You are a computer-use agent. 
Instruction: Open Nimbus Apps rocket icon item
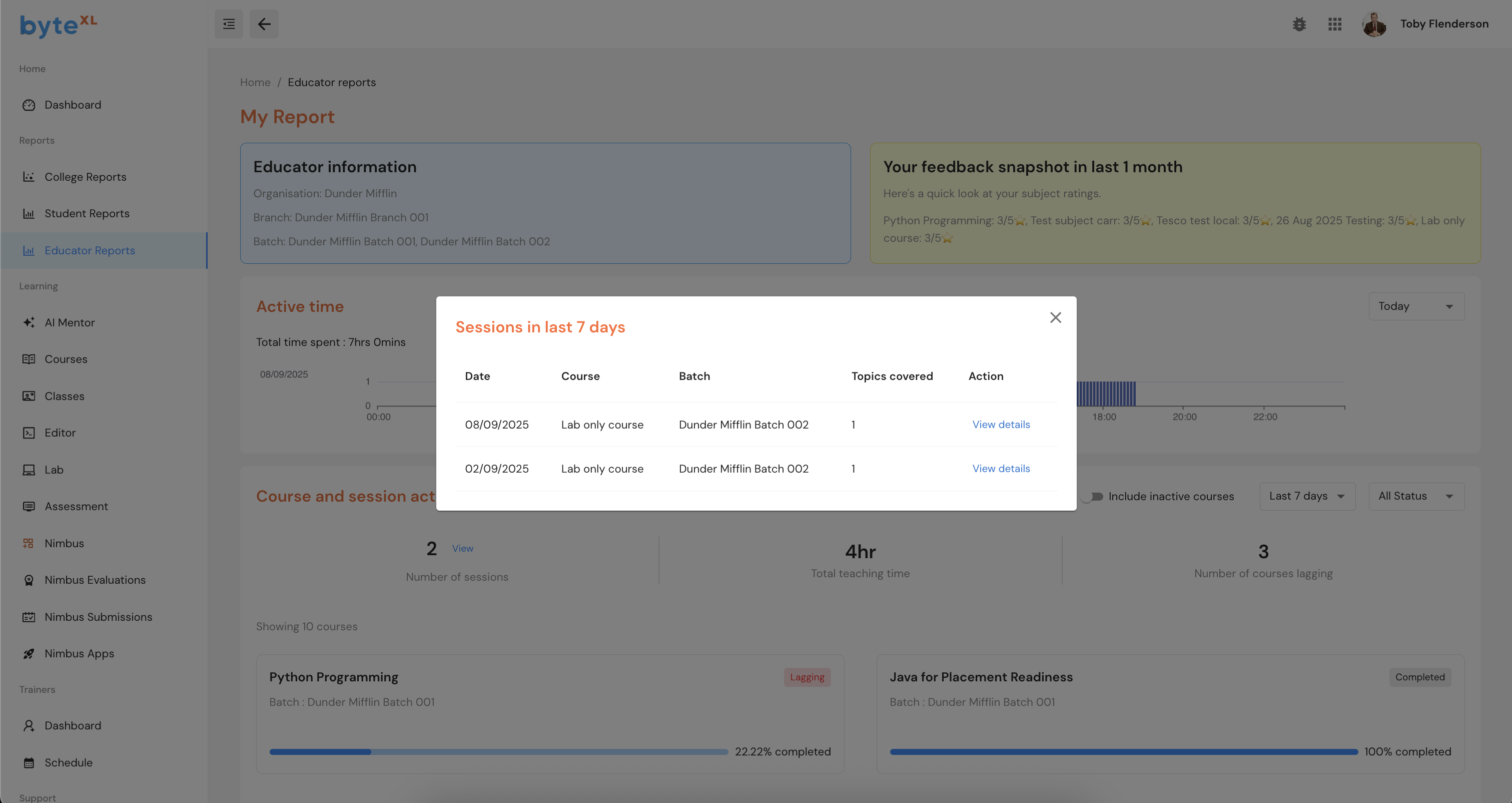[x=79, y=653]
